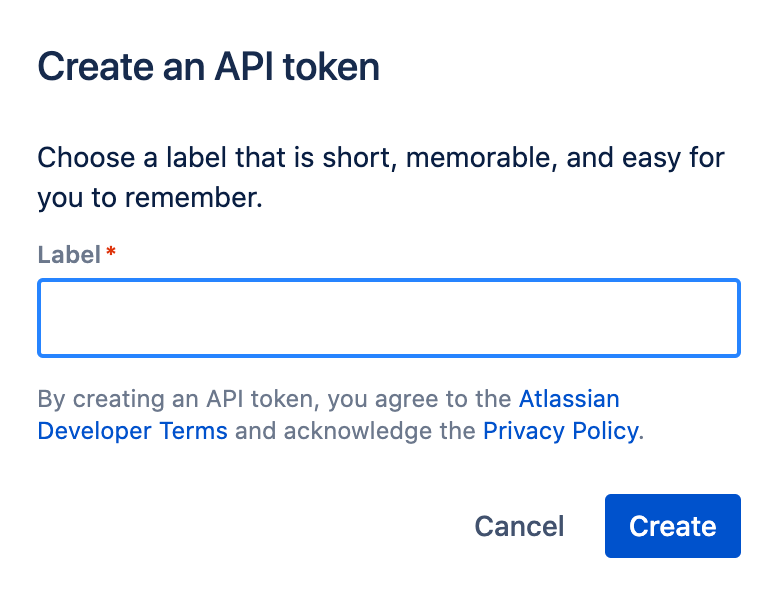Click the "By creating an API token" notice
The height and width of the screenshot is (595, 780).
(x=275, y=399)
